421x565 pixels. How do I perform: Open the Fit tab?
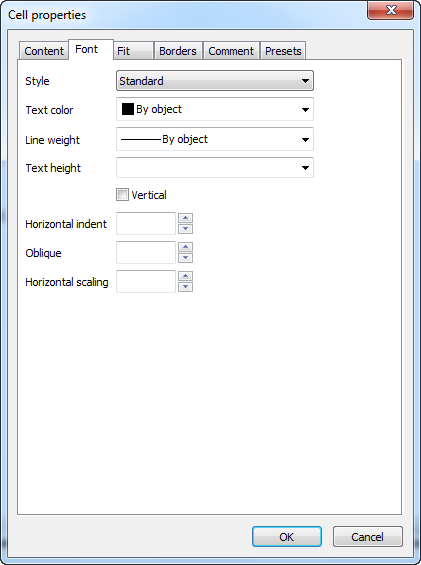pos(133,51)
